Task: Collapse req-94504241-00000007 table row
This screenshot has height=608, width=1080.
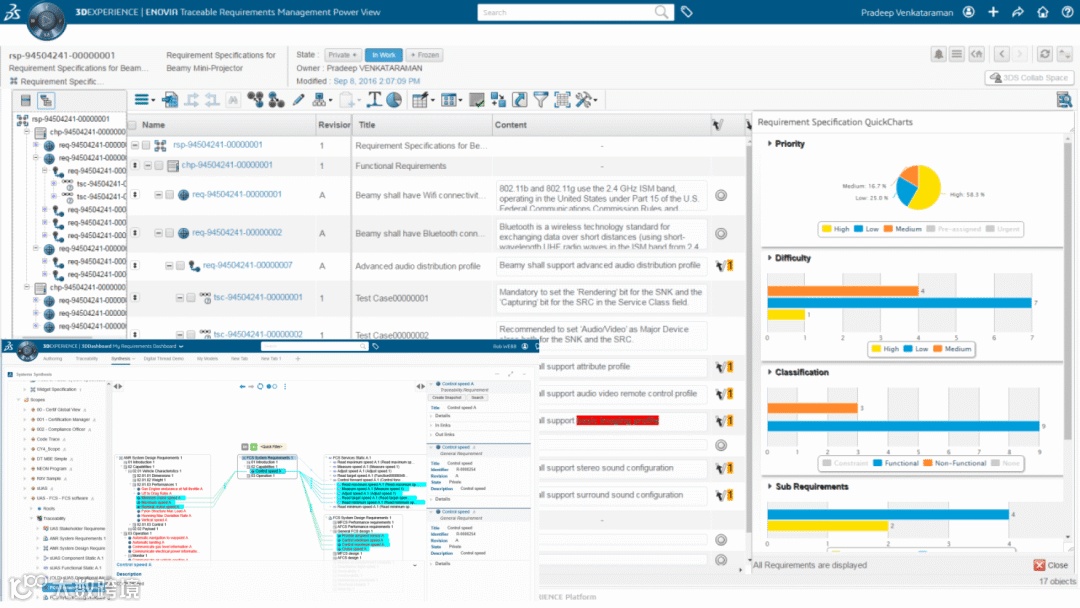Action: tap(169, 265)
